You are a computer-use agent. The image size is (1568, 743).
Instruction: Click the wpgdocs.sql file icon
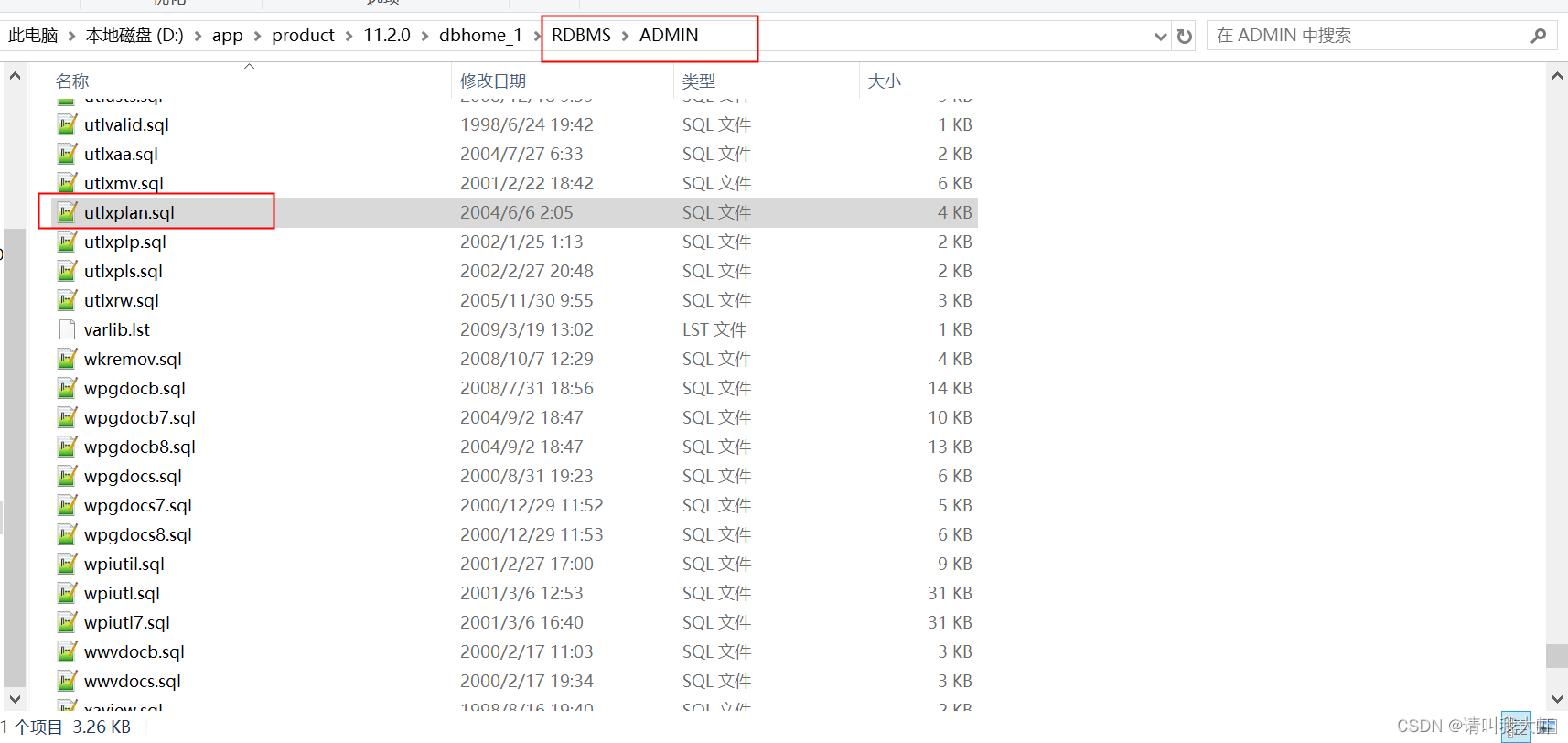click(x=67, y=476)
